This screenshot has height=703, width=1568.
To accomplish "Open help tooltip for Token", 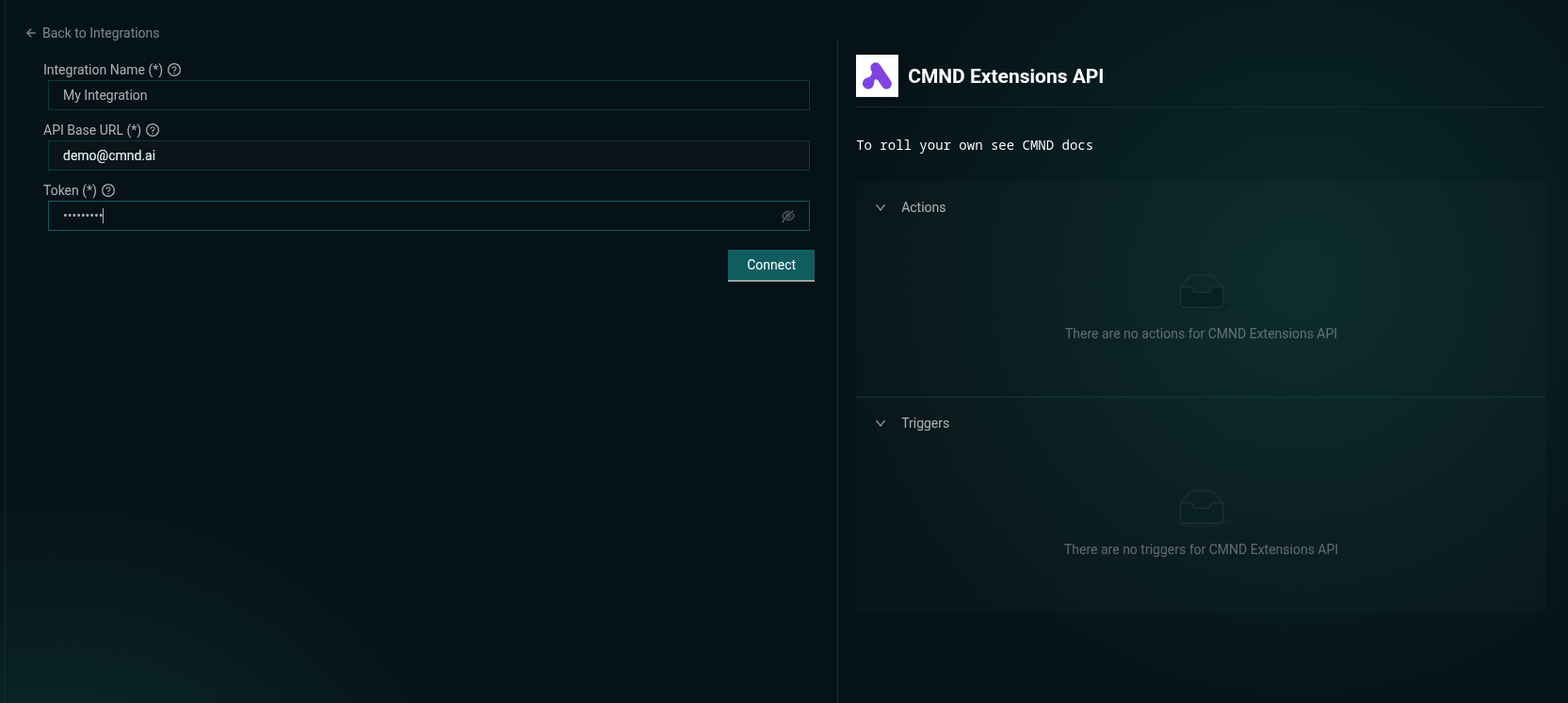I will click(108, 190).
